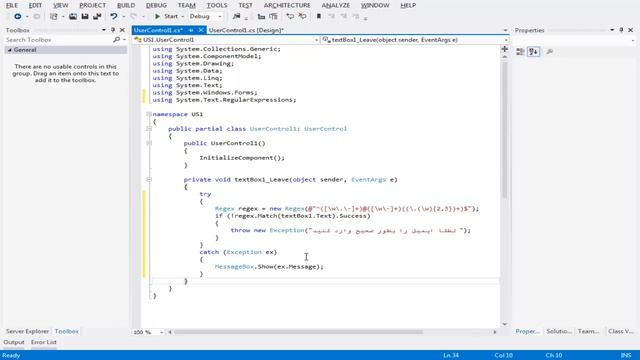Image resolution: width=640 pixels, height=360 pixels.
Task: Switch to Server Explorer tab
Action: [27, 331]
